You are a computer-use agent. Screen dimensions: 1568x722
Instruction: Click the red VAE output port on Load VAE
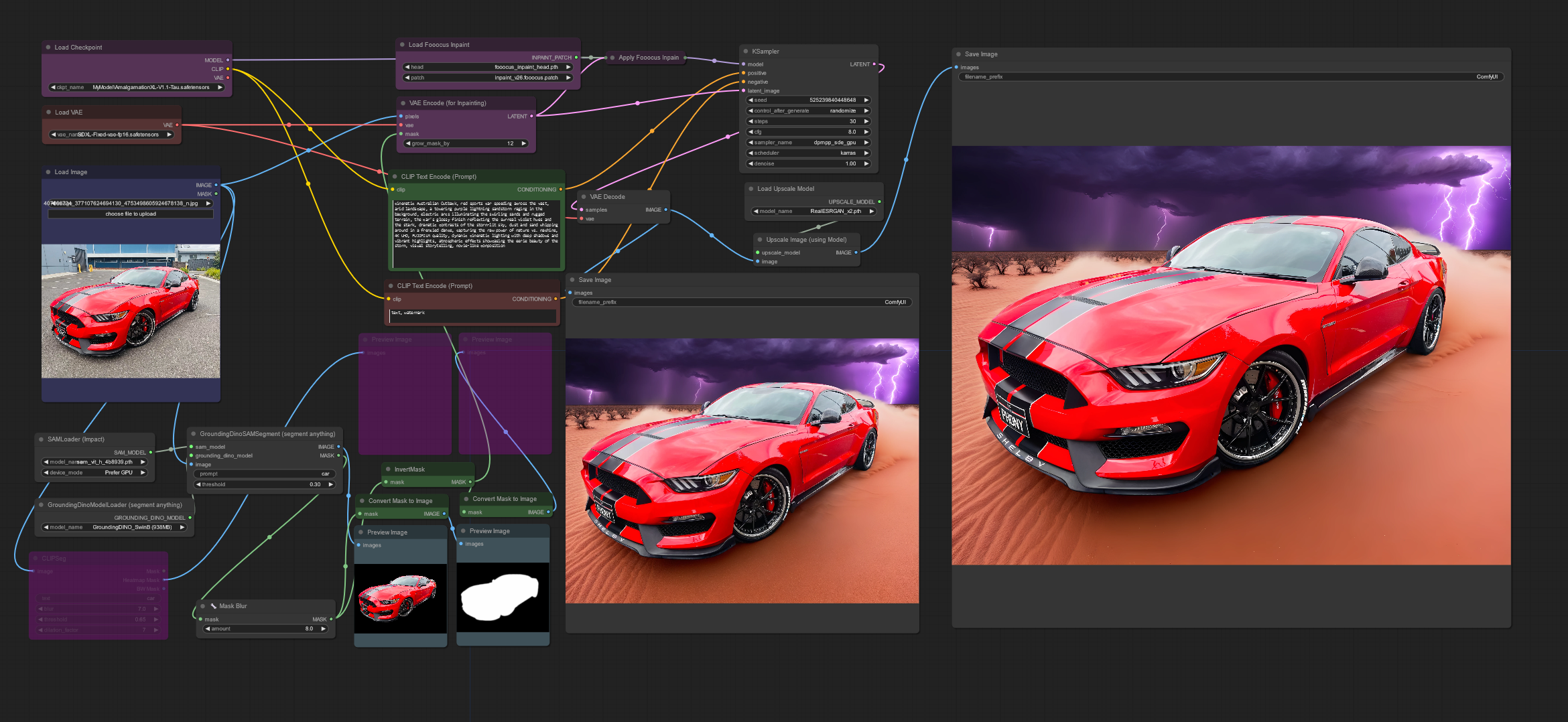point(177,125)
